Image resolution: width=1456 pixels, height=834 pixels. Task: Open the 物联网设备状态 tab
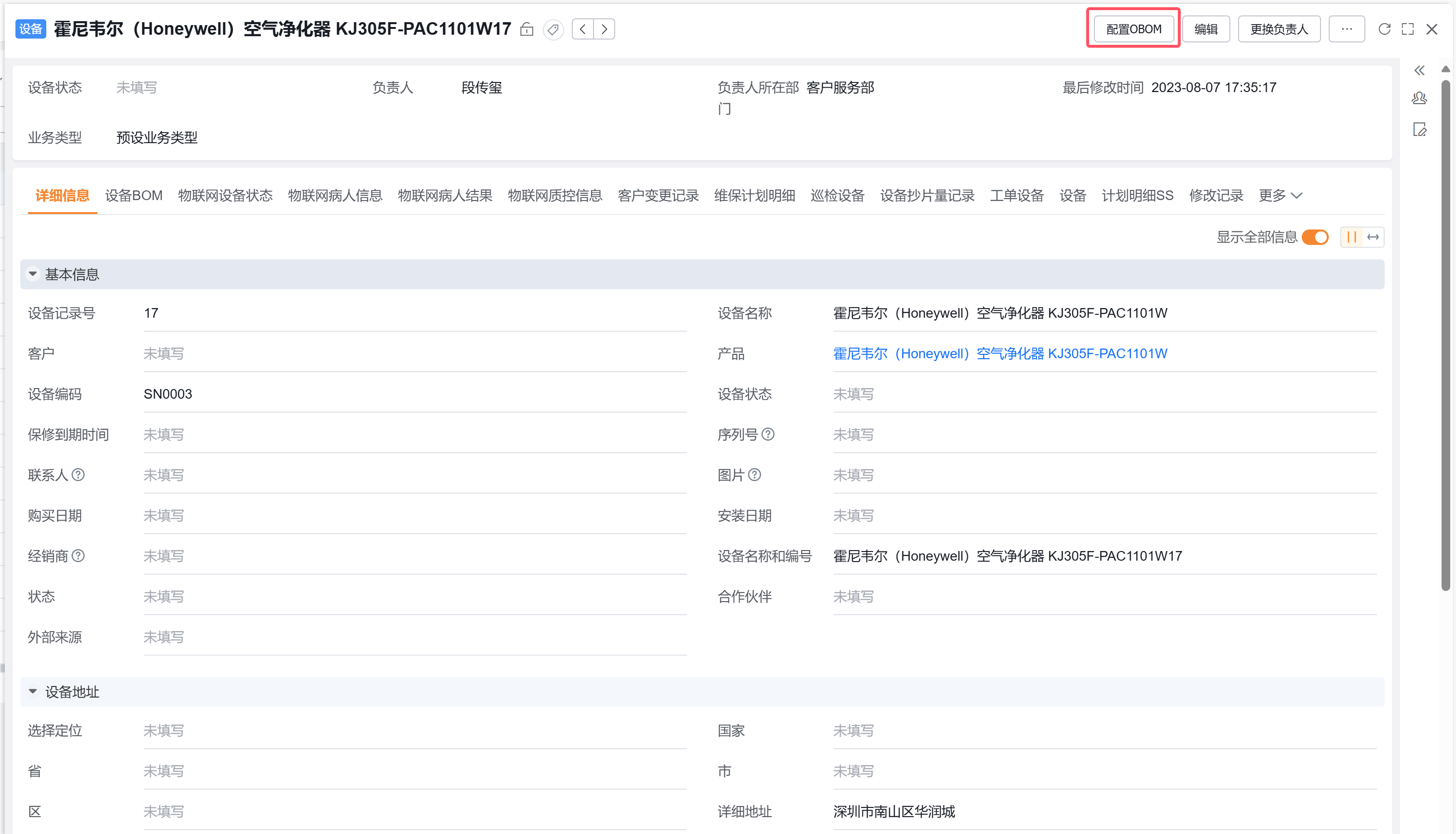coord(225,196)
